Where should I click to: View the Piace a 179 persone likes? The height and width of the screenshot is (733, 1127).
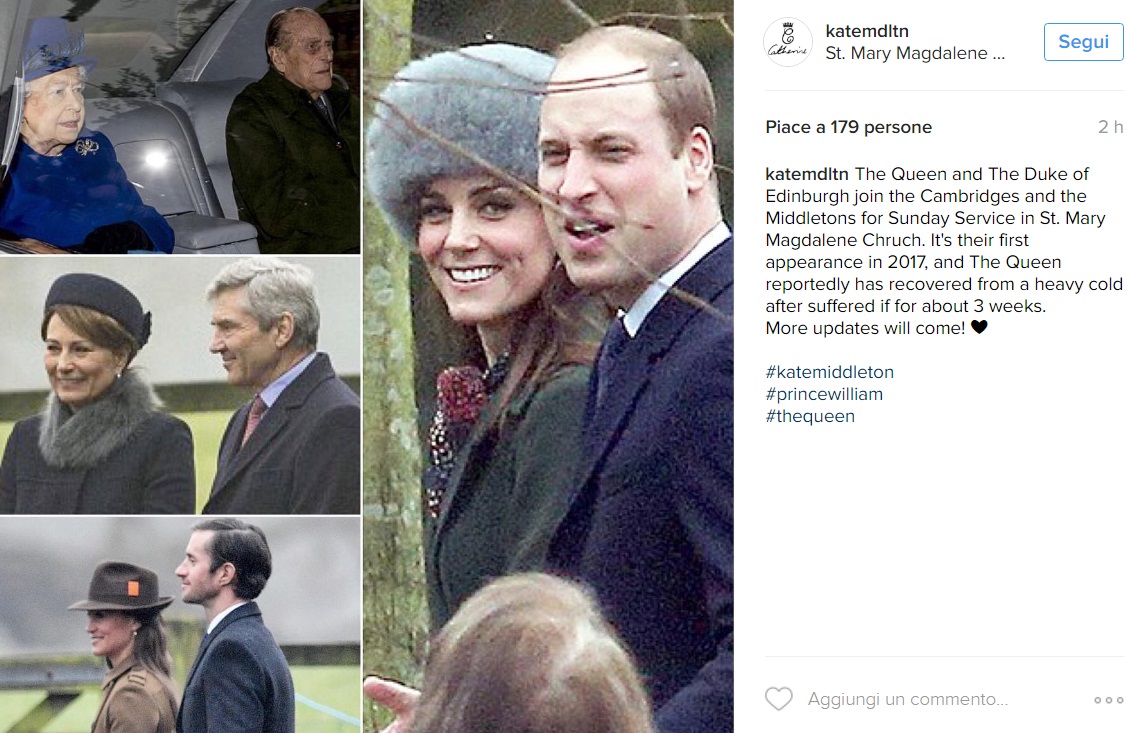tap(848, 127)
